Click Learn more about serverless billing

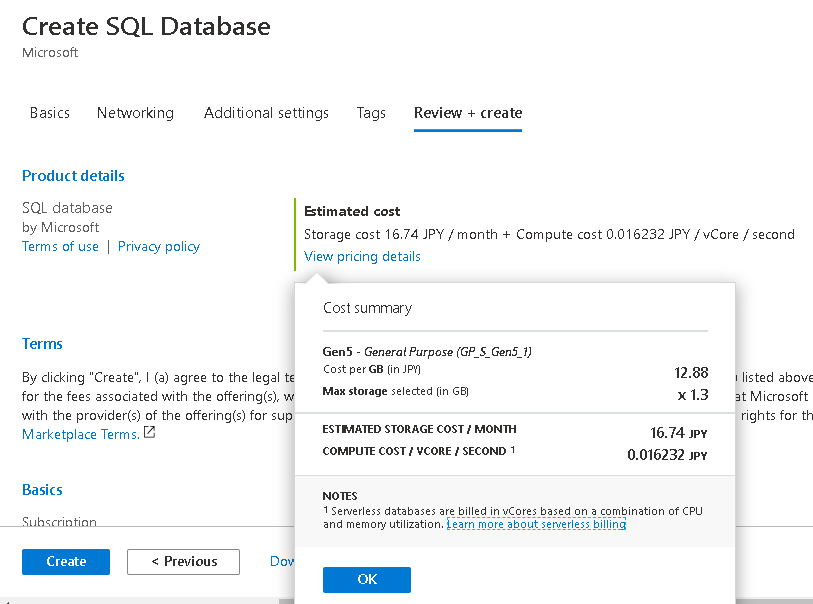536,523
